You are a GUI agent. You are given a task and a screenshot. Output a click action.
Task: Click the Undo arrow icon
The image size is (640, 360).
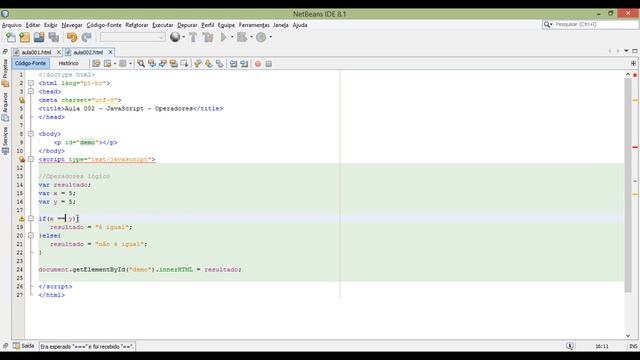(72, 38)
